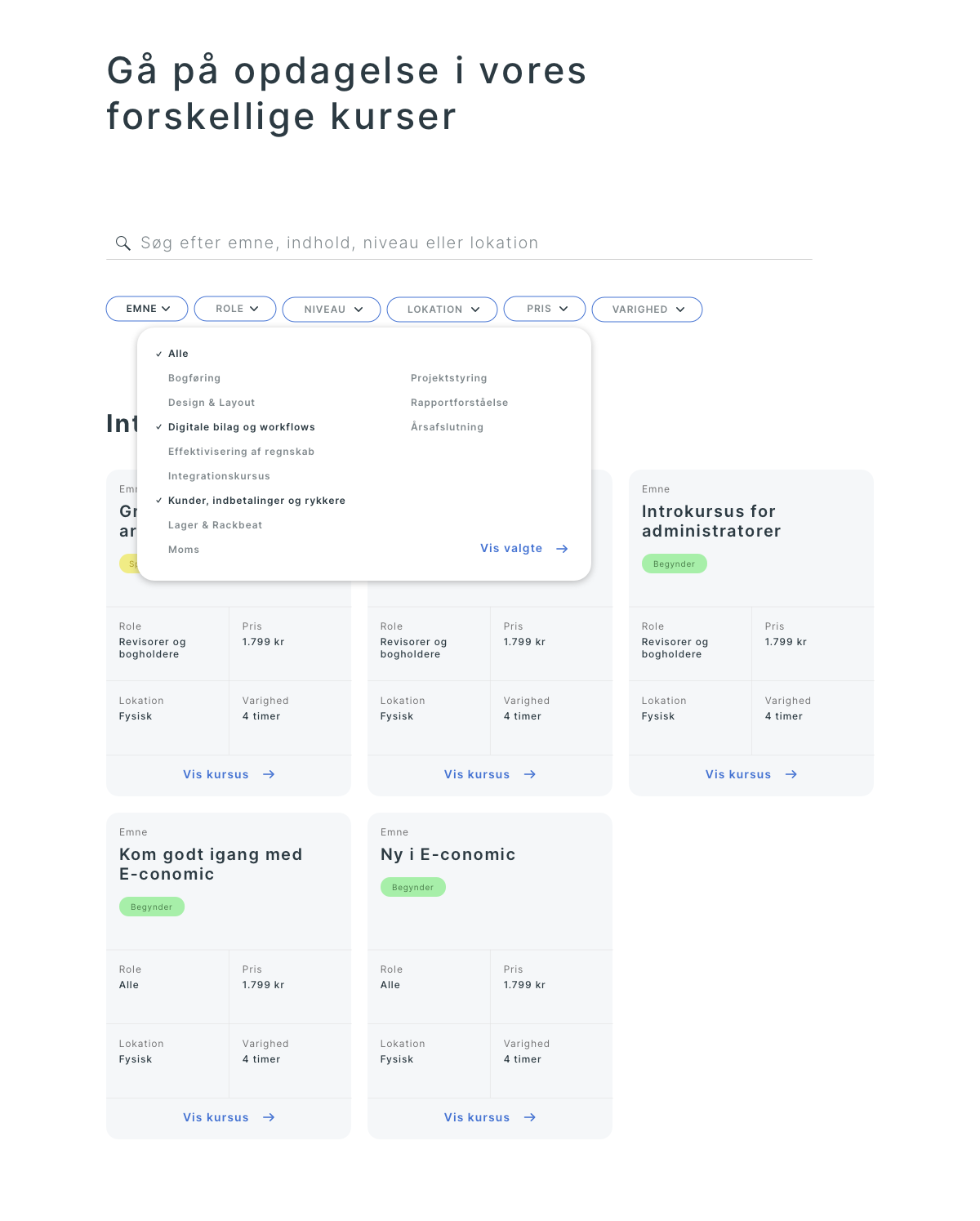Click Kom godt igang med E-conomic title
This screenshot has width=980, height=1221.
[x=211, y=864]
